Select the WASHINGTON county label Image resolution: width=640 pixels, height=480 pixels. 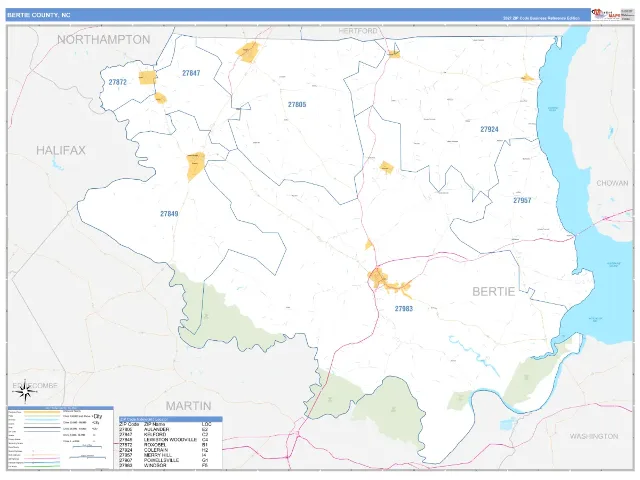point(594,436)
